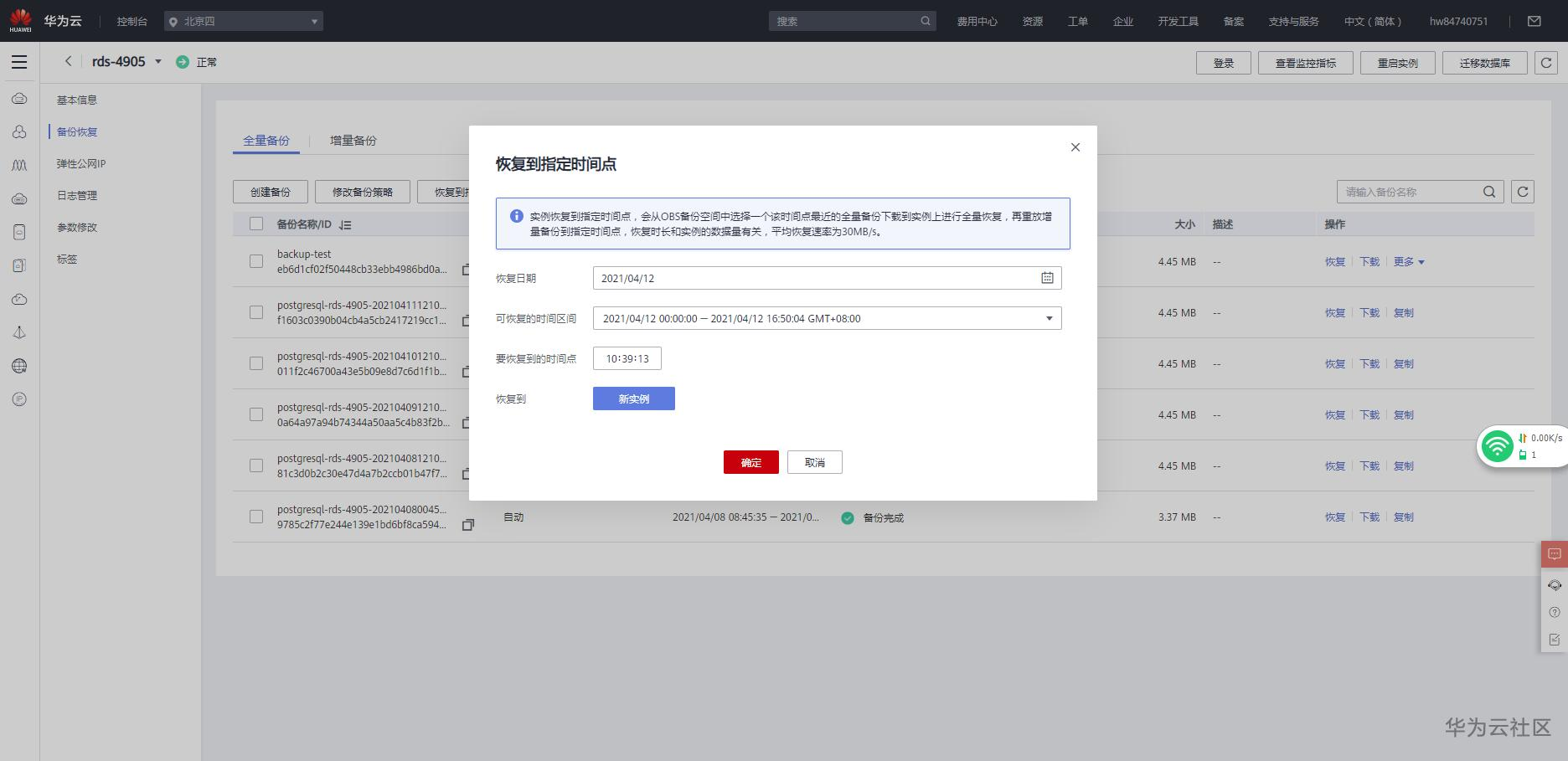Screen dimensions: 1568x761
Task: Open 控制台 in the top bar
Action: (x=132, y=22)
